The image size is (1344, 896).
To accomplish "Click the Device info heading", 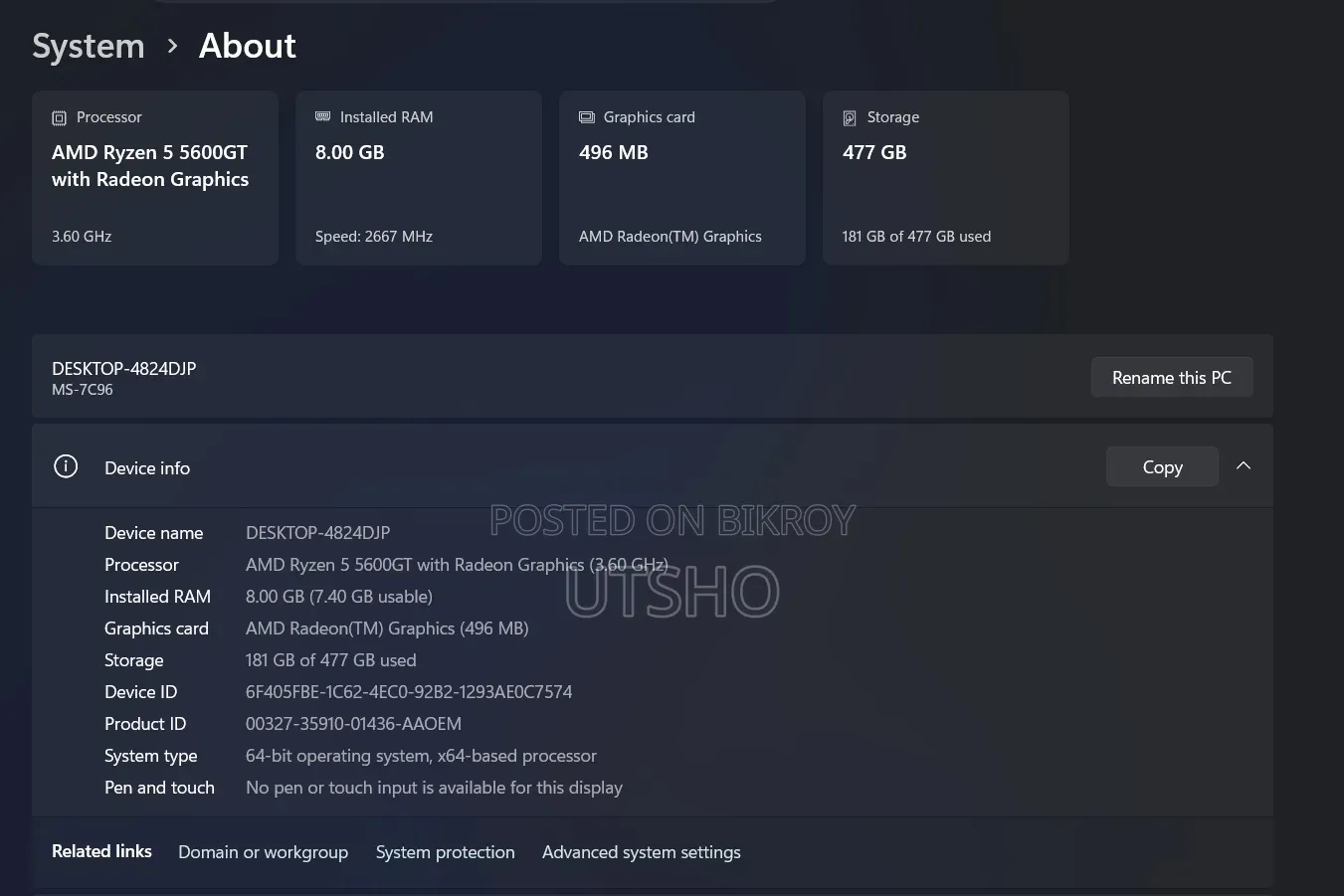I will 147,468.
